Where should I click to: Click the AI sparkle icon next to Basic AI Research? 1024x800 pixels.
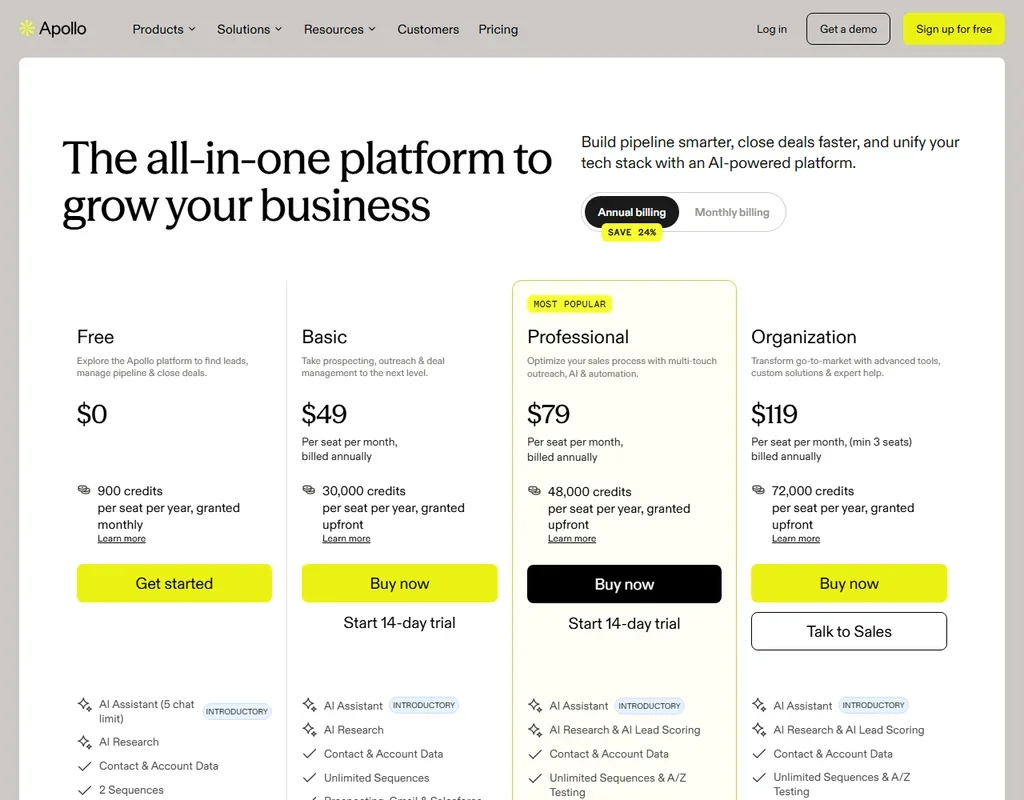click(310, 729)
